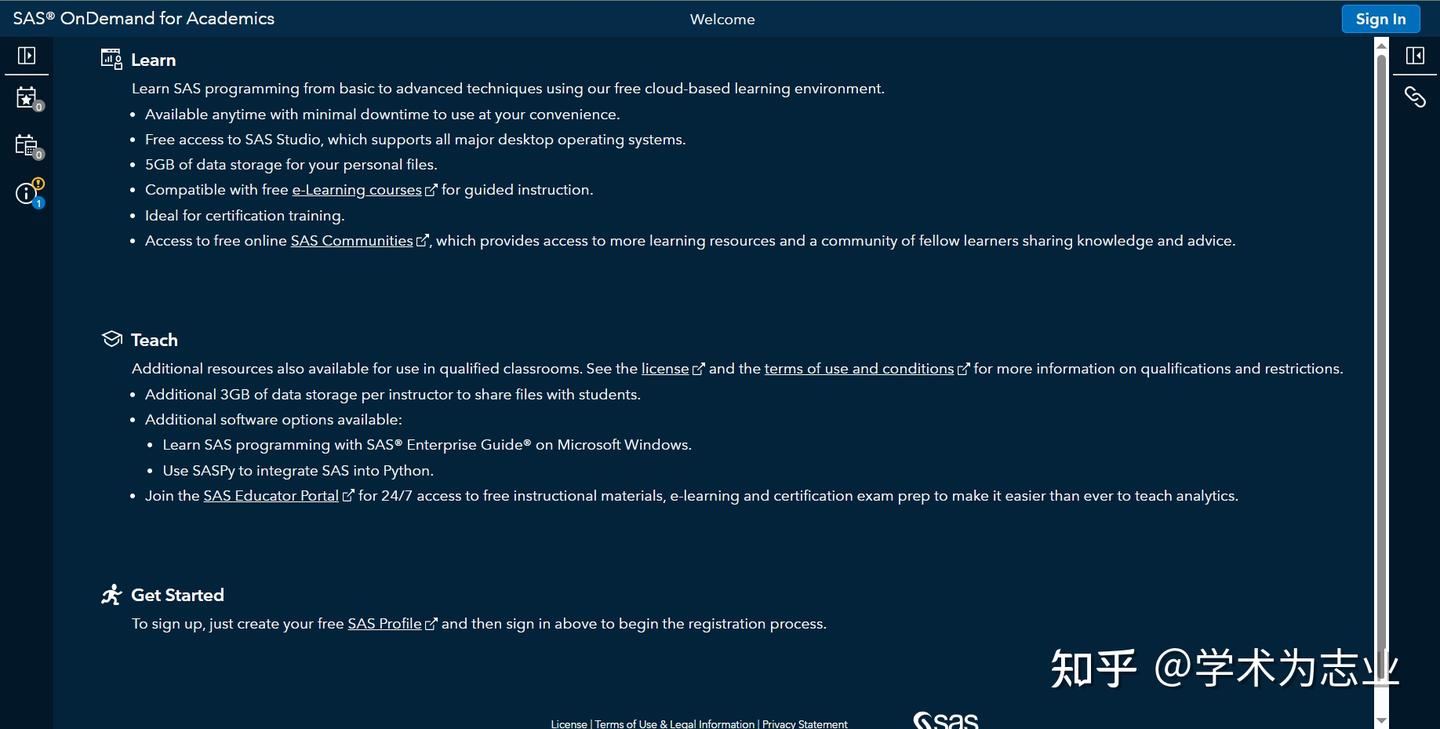The height and width of the screenshot is (729, 1440).
Task: Click the SAS OnDemand for Academics title
Action: 143,18
